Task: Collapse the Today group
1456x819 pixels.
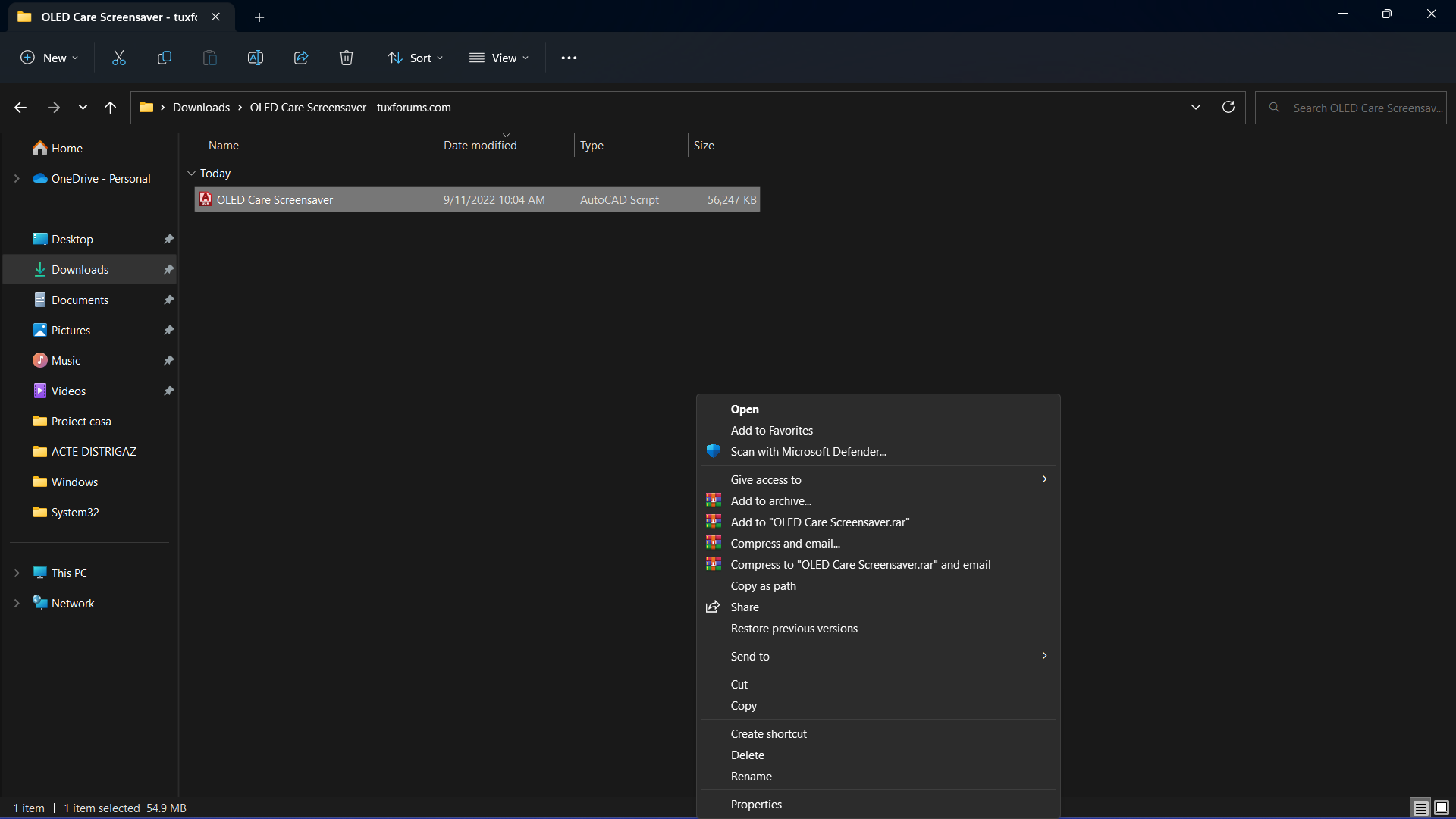Action: tap(191, 173)
